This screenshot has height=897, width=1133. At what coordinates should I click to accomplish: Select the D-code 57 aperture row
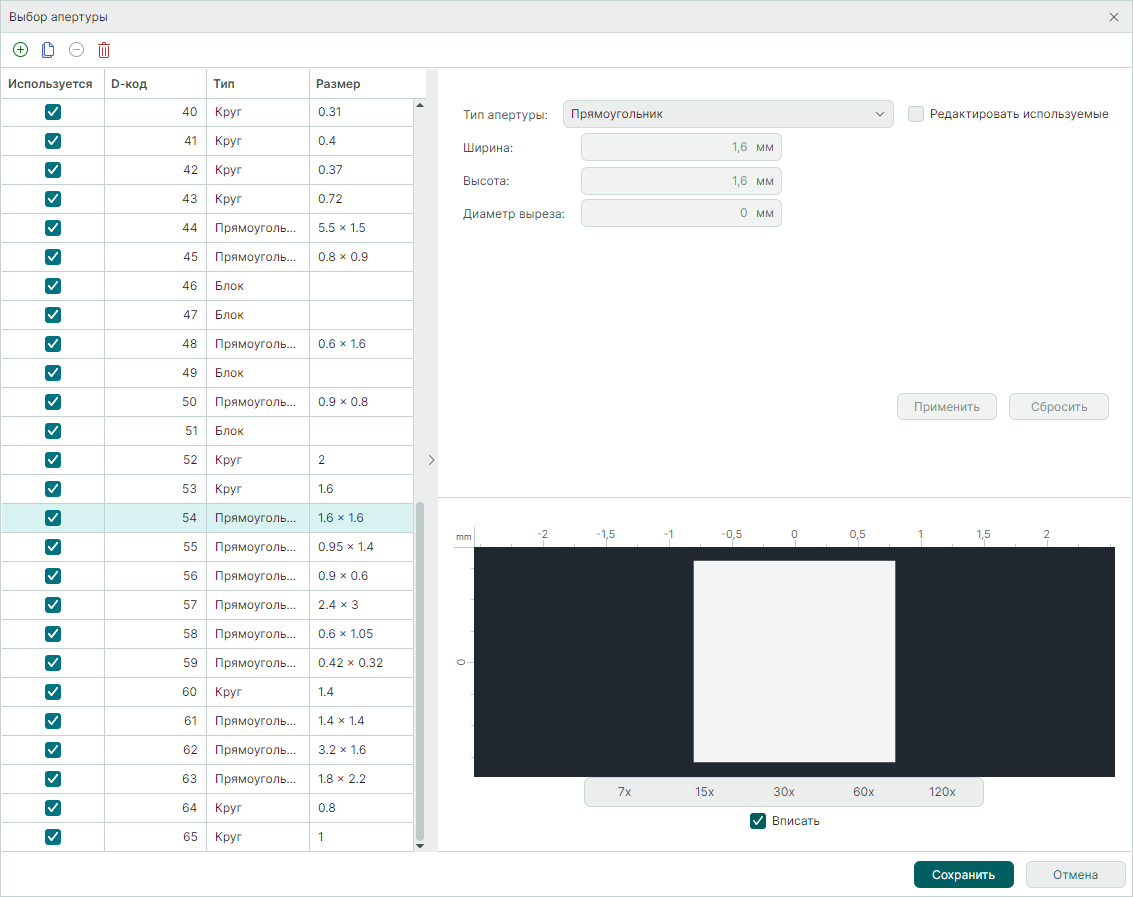pyautogui.click(x=250, y=605)
